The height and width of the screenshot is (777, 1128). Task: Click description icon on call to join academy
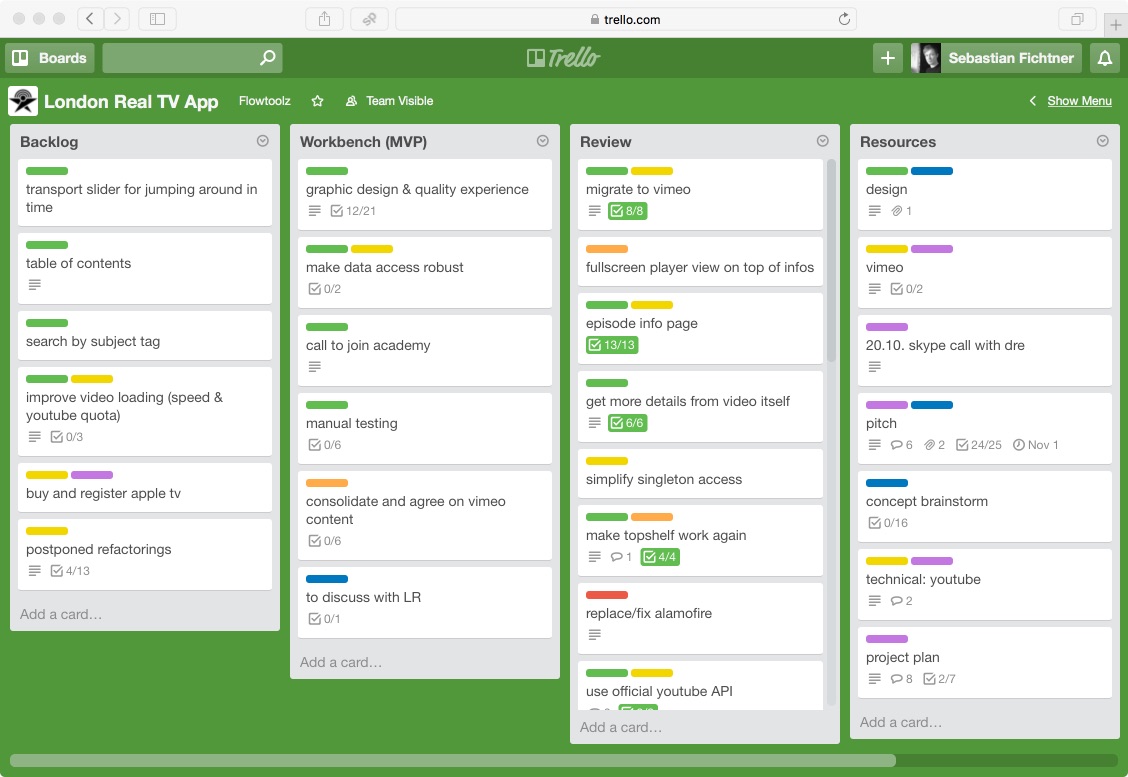314,367
